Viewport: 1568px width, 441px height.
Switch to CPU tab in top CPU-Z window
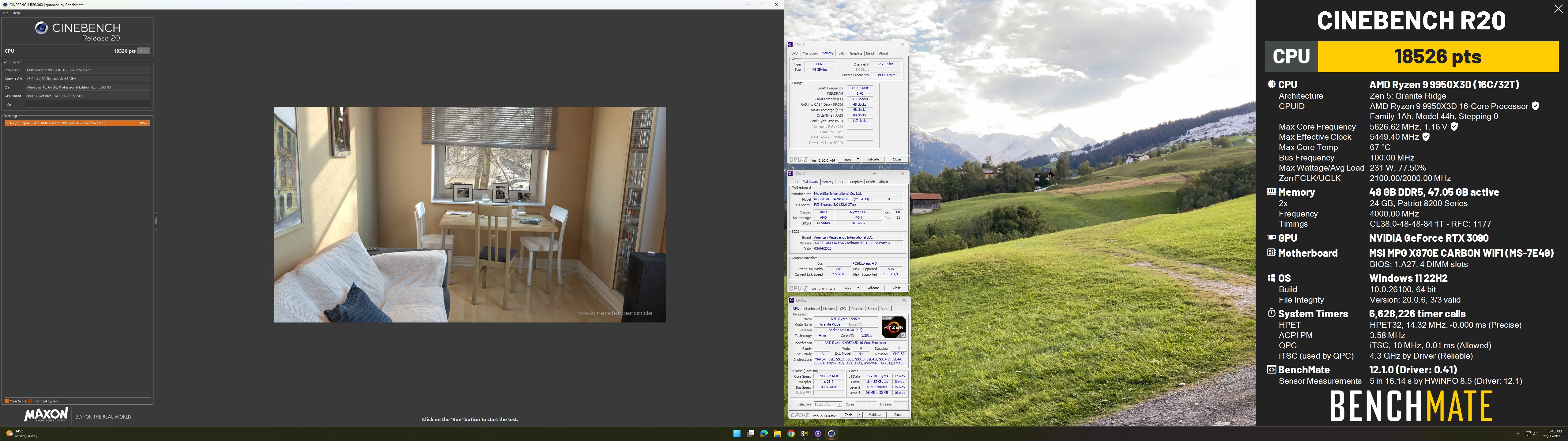point(794,53)
